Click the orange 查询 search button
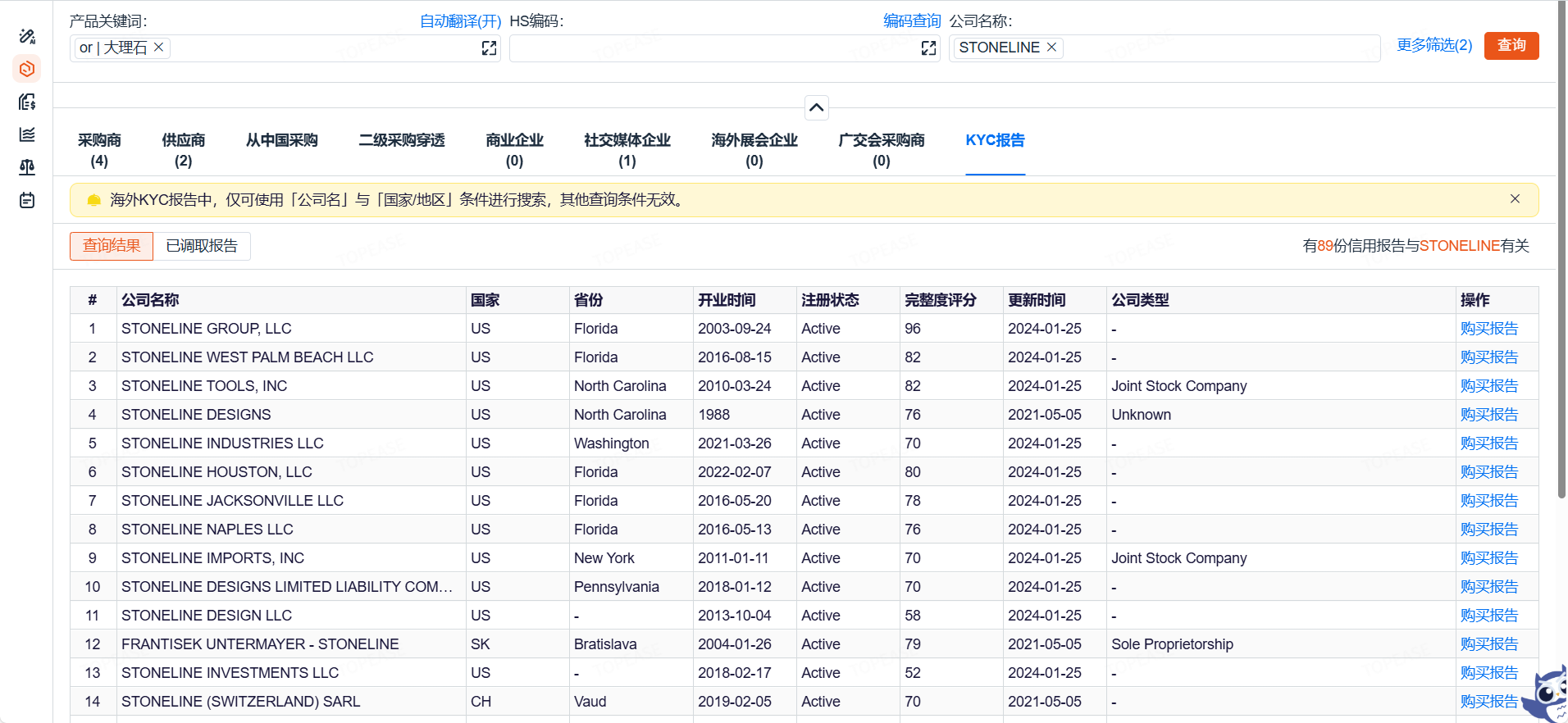 1511,45
